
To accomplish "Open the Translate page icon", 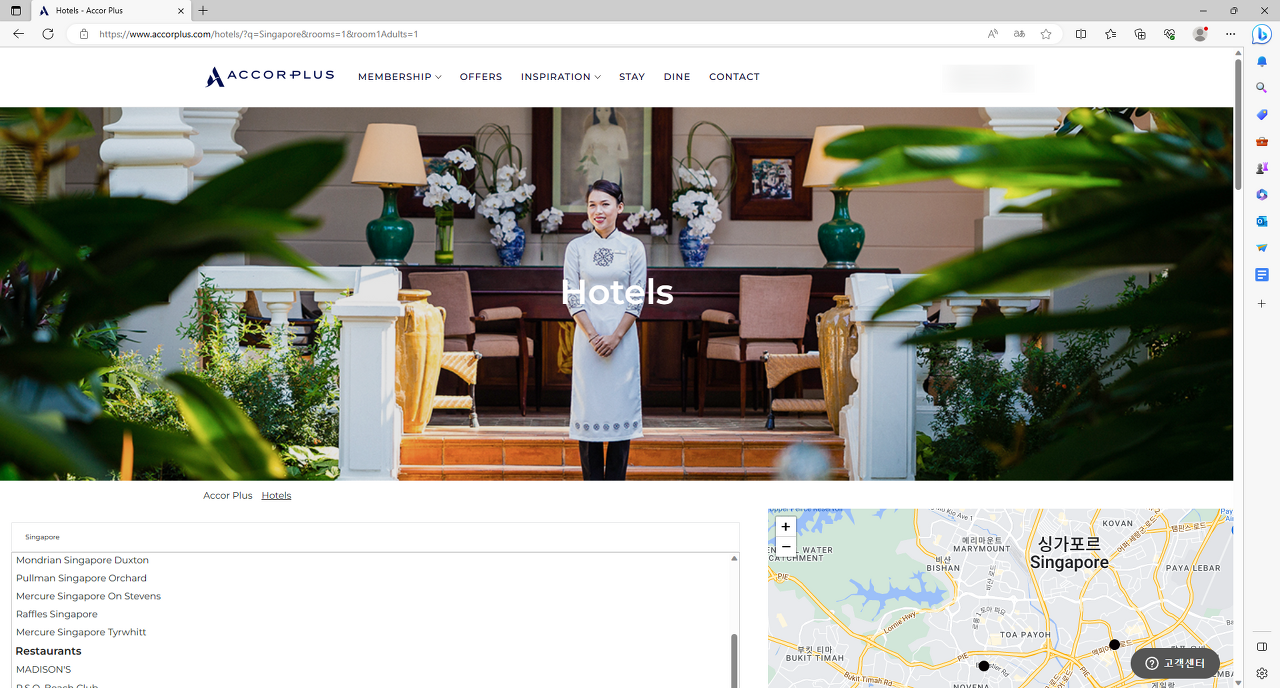I will coord(1019,34).
